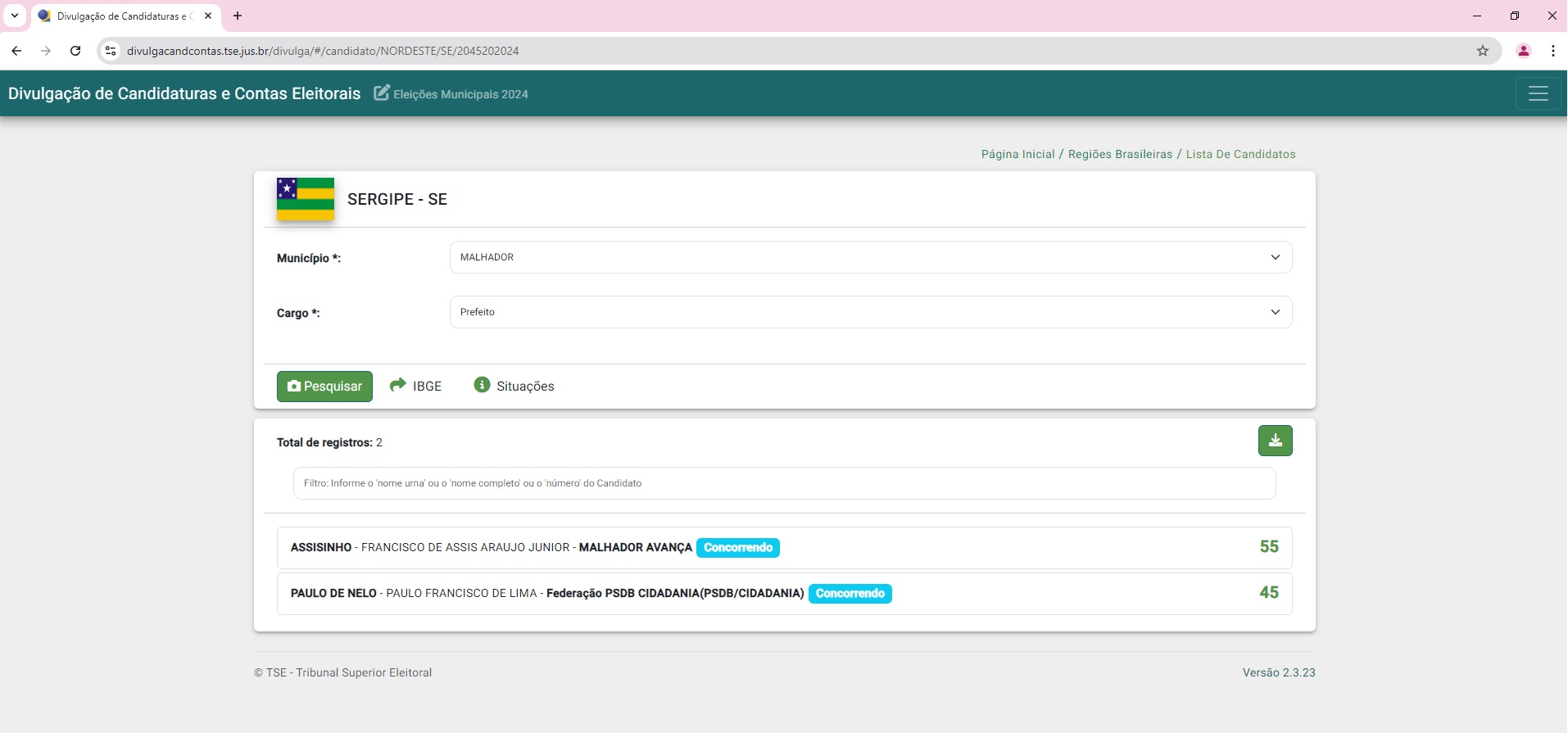The width and height of the screenshot is (1568, 733).
Task: Open the Chrome three-dot menu
Action: tap(1553, 51)
